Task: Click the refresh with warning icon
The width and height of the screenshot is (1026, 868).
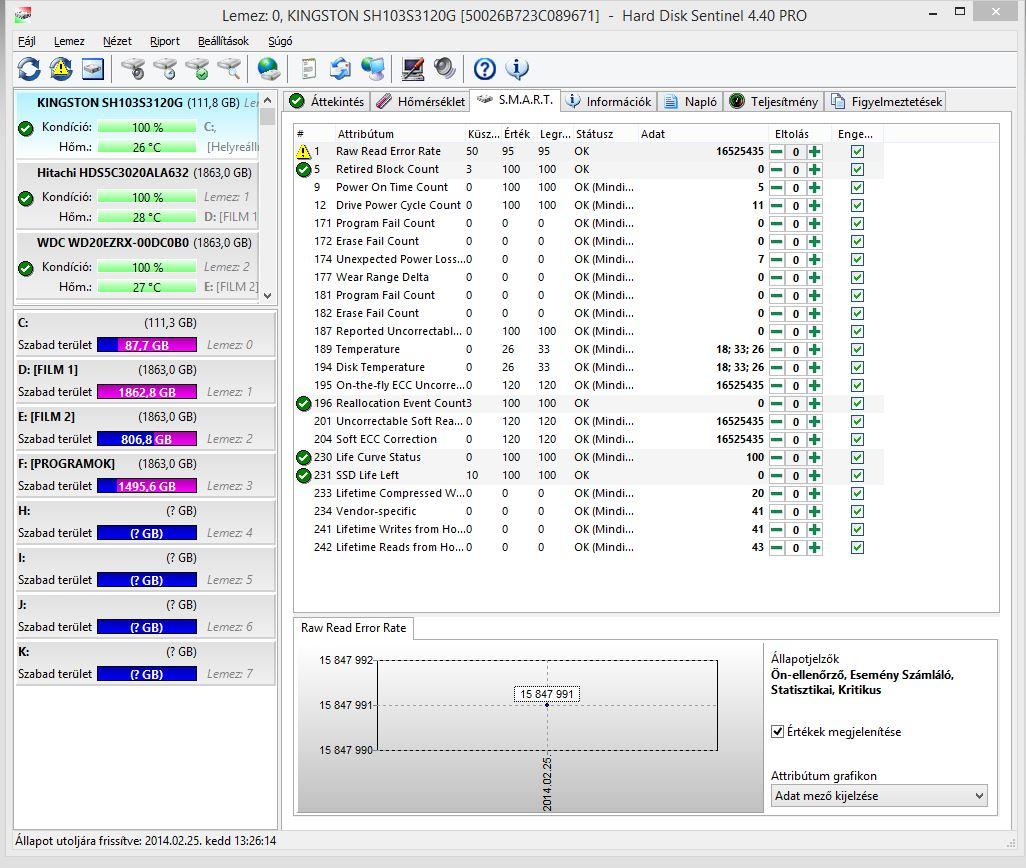Action: (61, 69)
